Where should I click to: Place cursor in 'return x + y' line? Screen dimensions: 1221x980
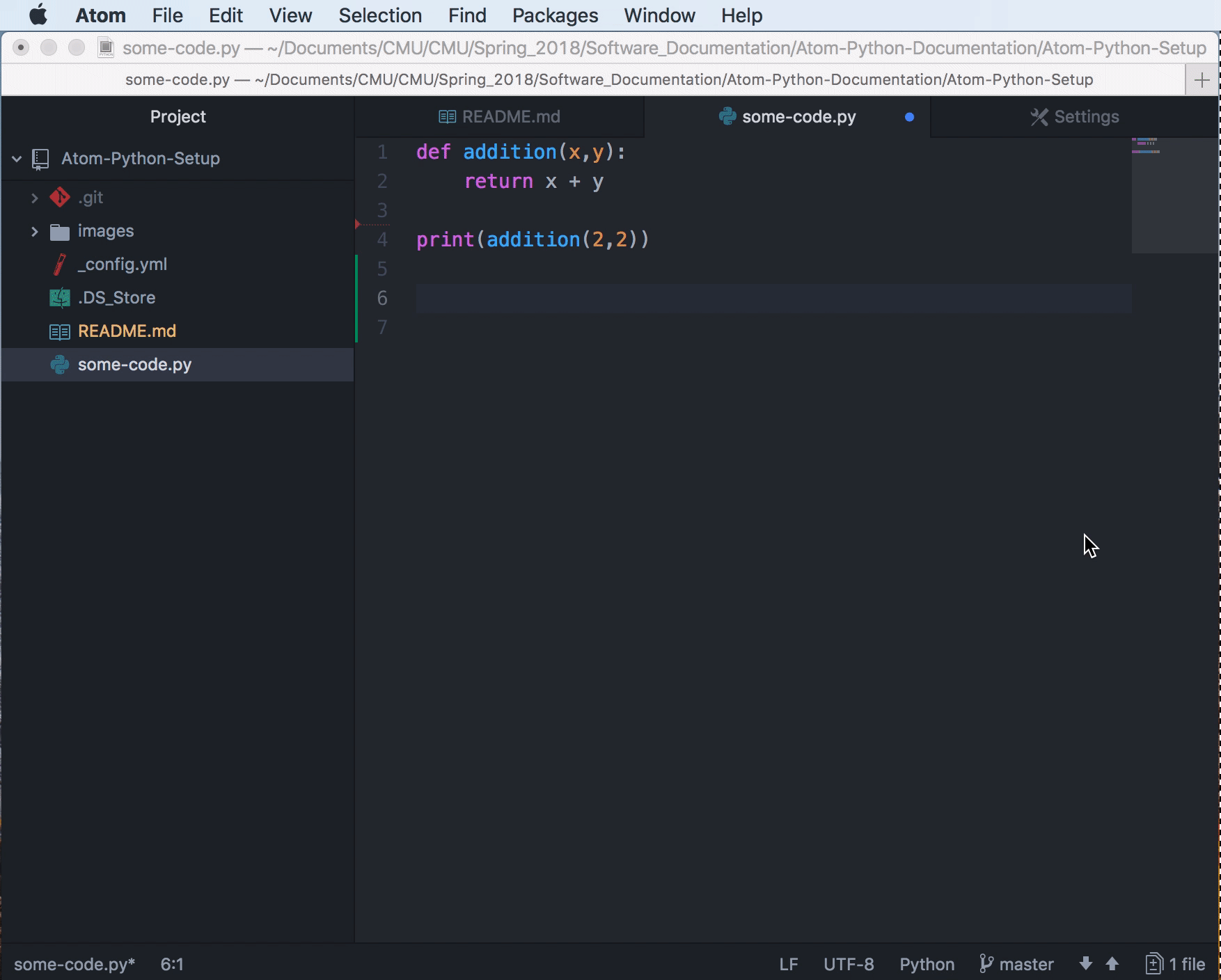click(534, 182)
